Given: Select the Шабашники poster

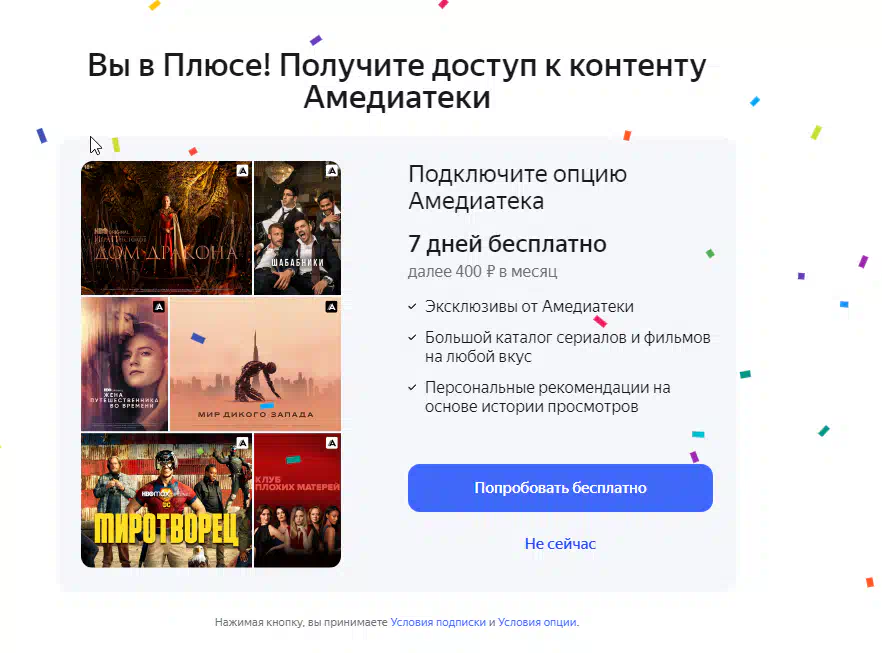Looking at the screenshot, I should tap(297, 228).
